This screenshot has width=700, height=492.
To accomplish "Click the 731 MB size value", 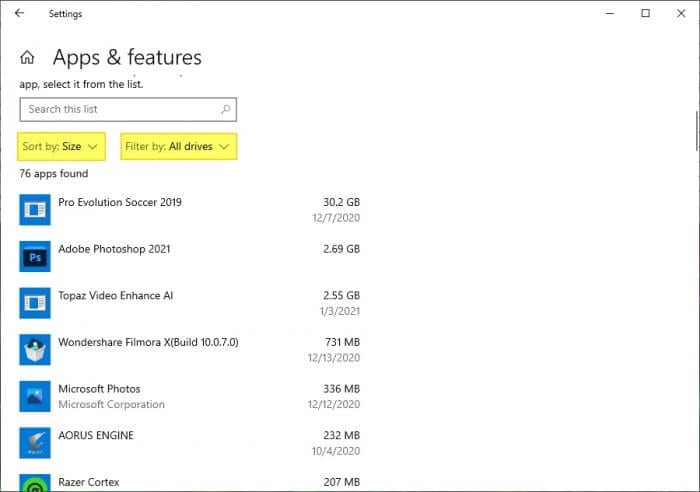I will click(342, 342).
